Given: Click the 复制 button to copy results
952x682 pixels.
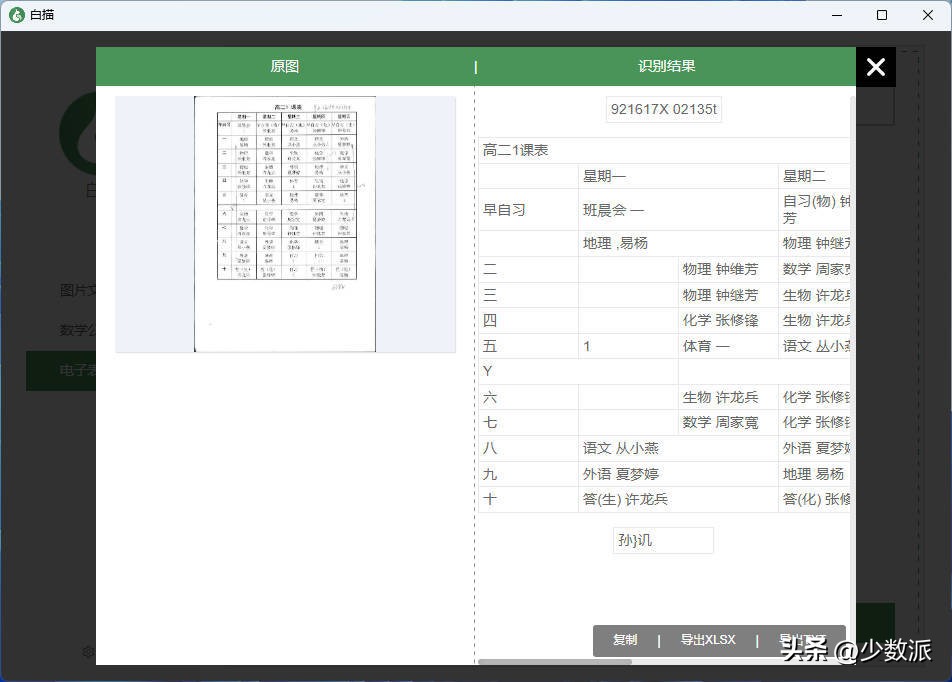Looking at the screenshot, I should click(624, 640).
